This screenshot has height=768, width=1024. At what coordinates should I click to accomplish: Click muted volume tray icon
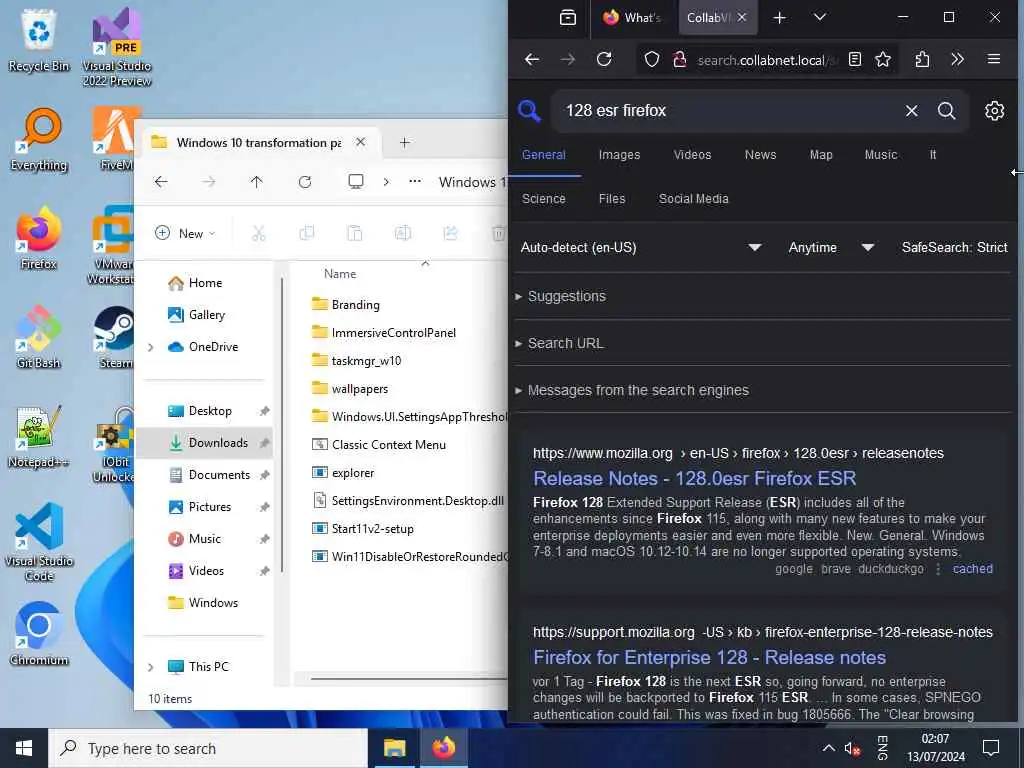click(852, 748)
